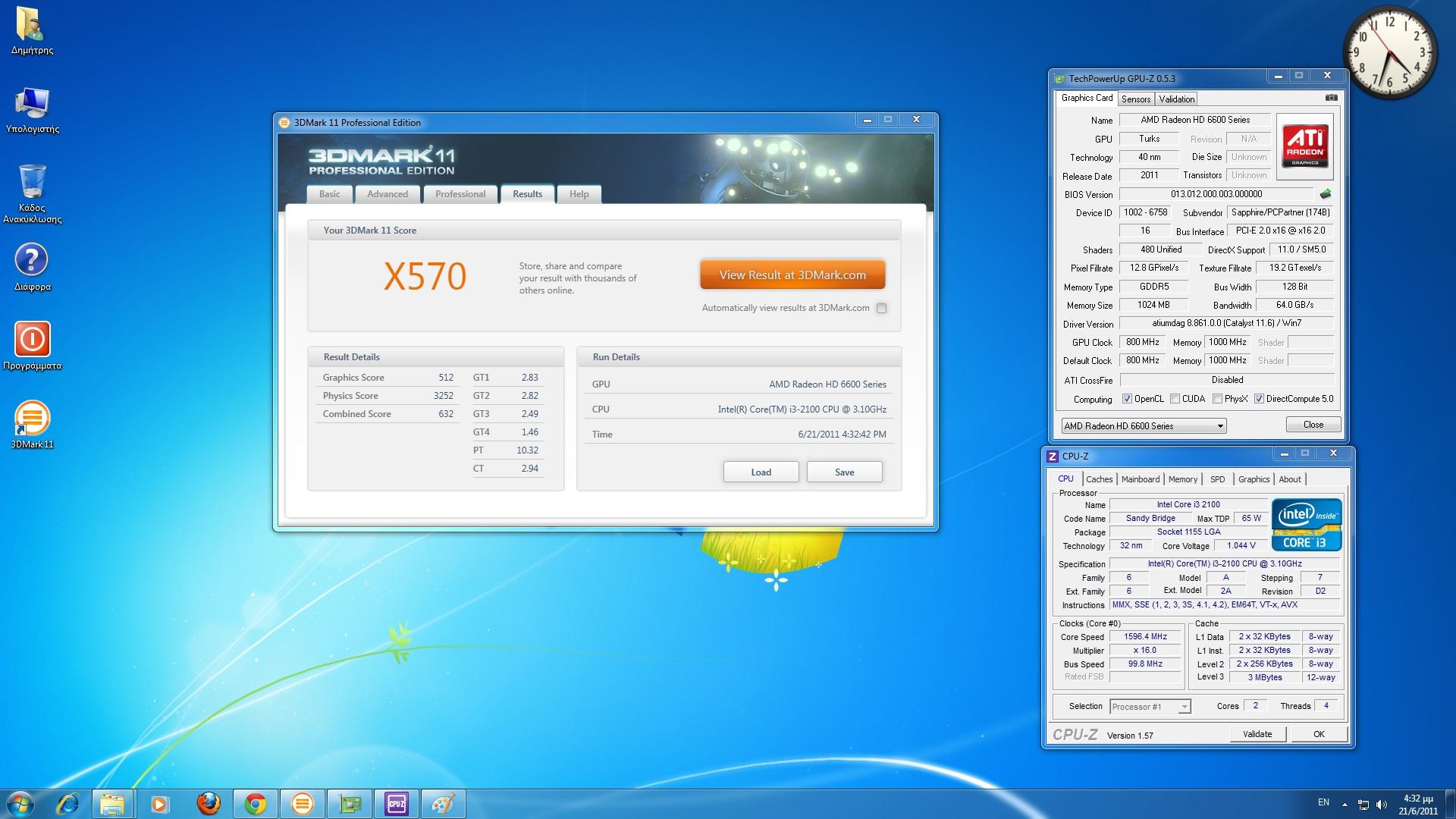1456x819 pixels.
Task: Launch Firefox from the taskbar
Action: [208, 804]
